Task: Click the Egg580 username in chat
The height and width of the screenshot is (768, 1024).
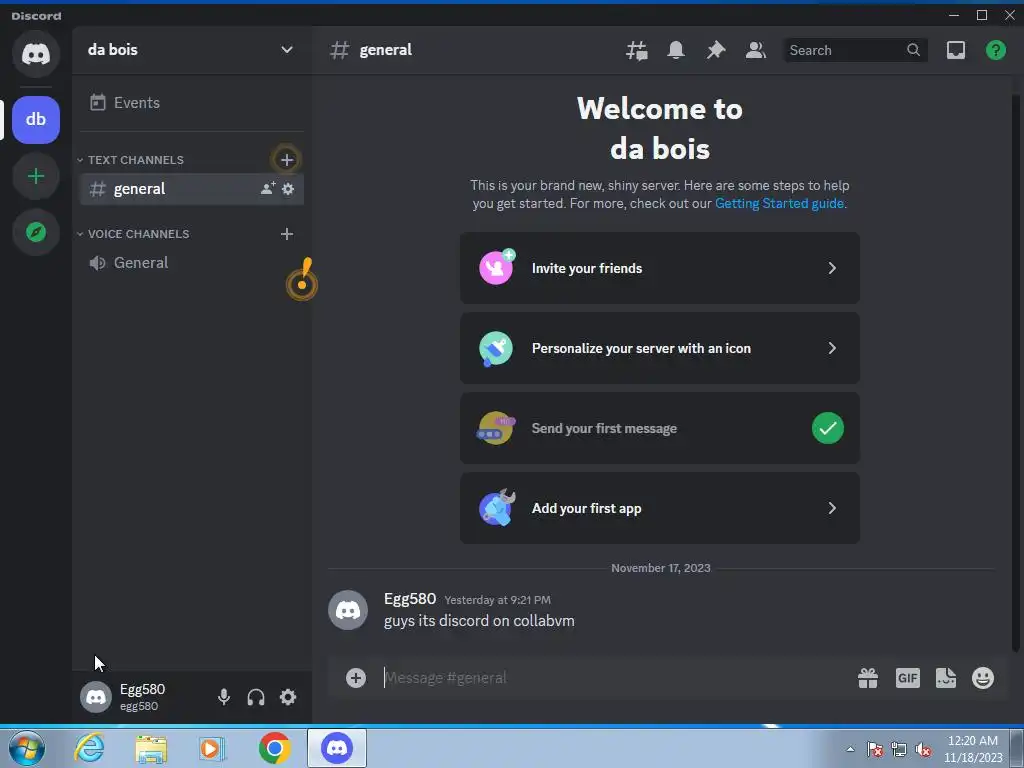Action: click(x=409, y=599)
